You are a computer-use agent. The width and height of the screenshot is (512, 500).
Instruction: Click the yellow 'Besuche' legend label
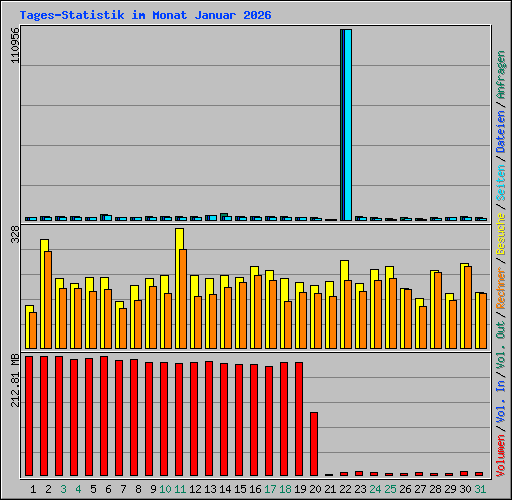tap(501, 234)
